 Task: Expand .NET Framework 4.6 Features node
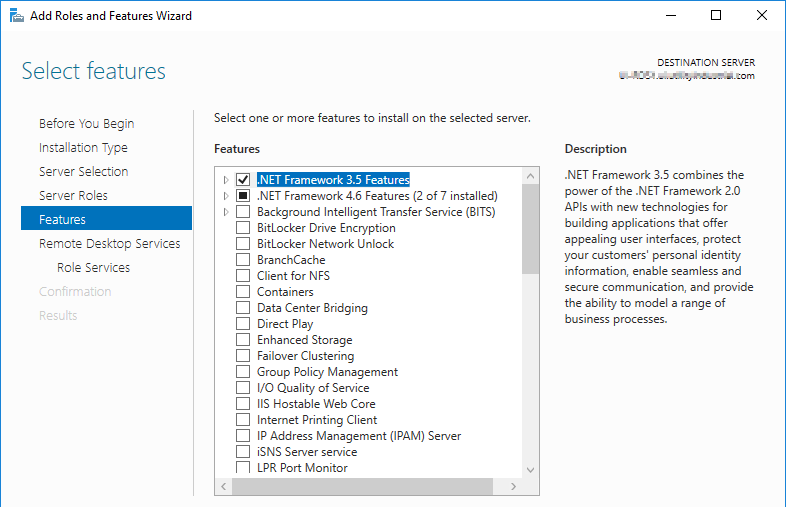coord(226,196)
